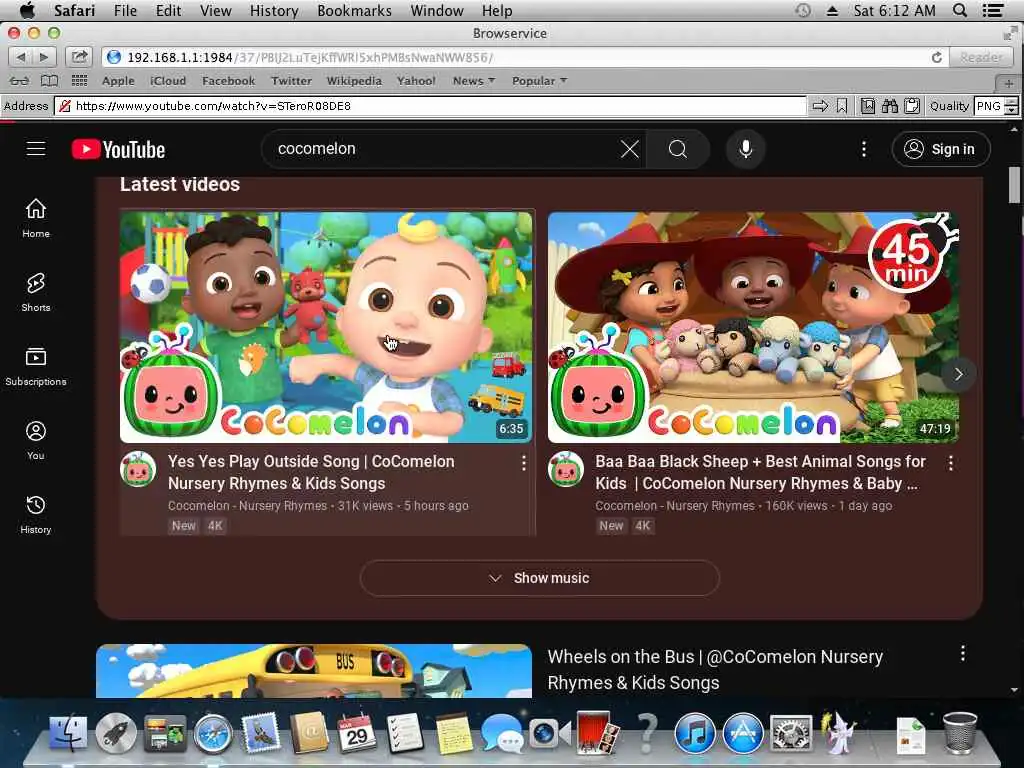Screen dimensions: 1024x768
Task: Open the You sidebar section
Action: point(36,440)
